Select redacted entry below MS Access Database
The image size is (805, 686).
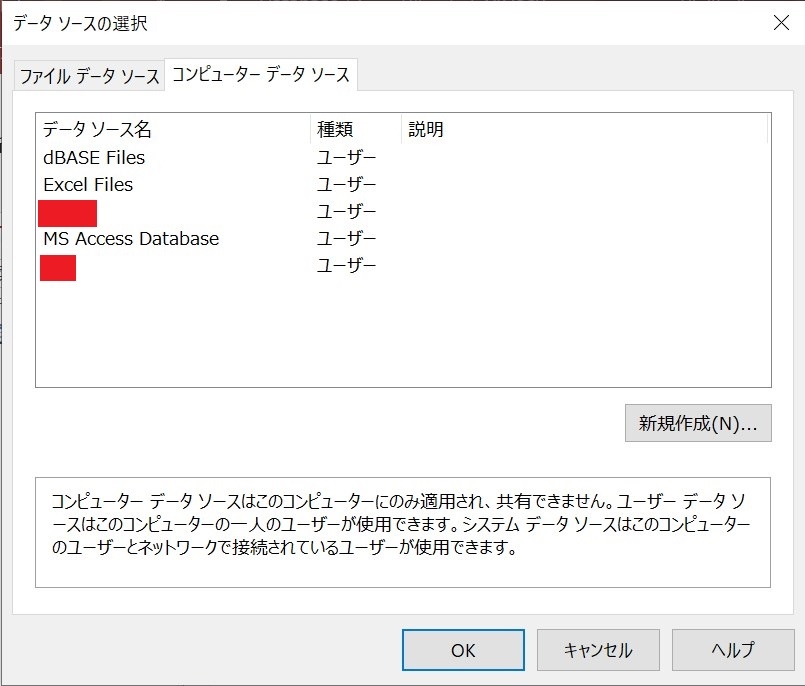point(59,267)
